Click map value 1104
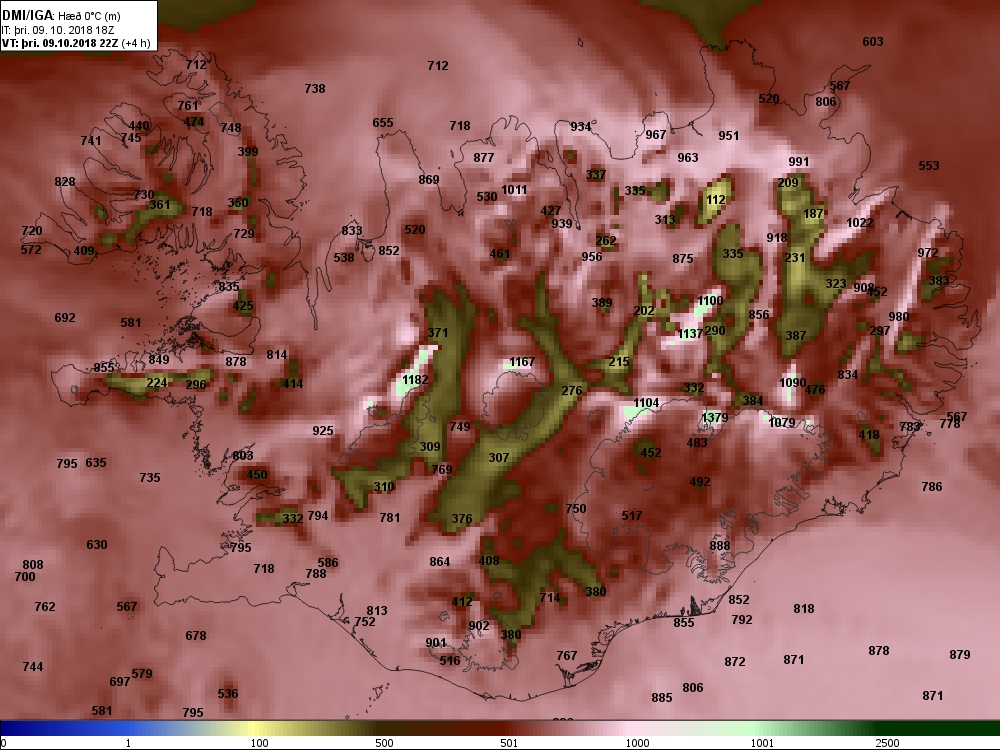This screenshot has height=750, width=1000. (646, 402)
